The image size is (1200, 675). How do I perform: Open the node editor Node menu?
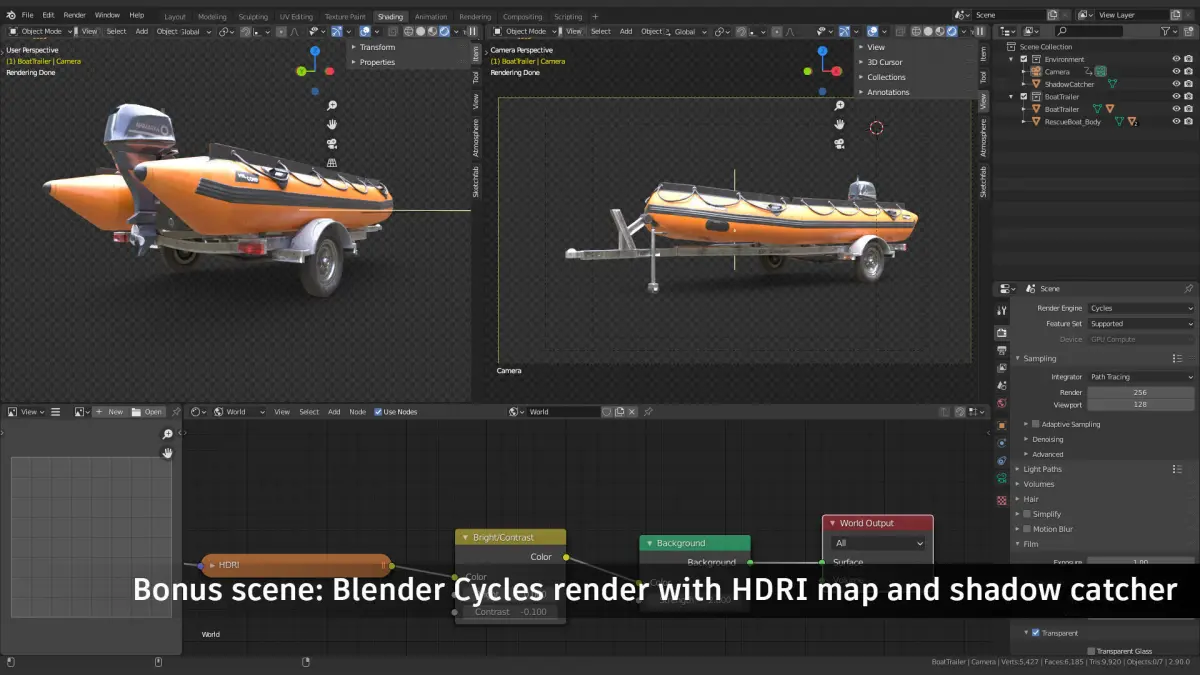(x=357, y=412)
